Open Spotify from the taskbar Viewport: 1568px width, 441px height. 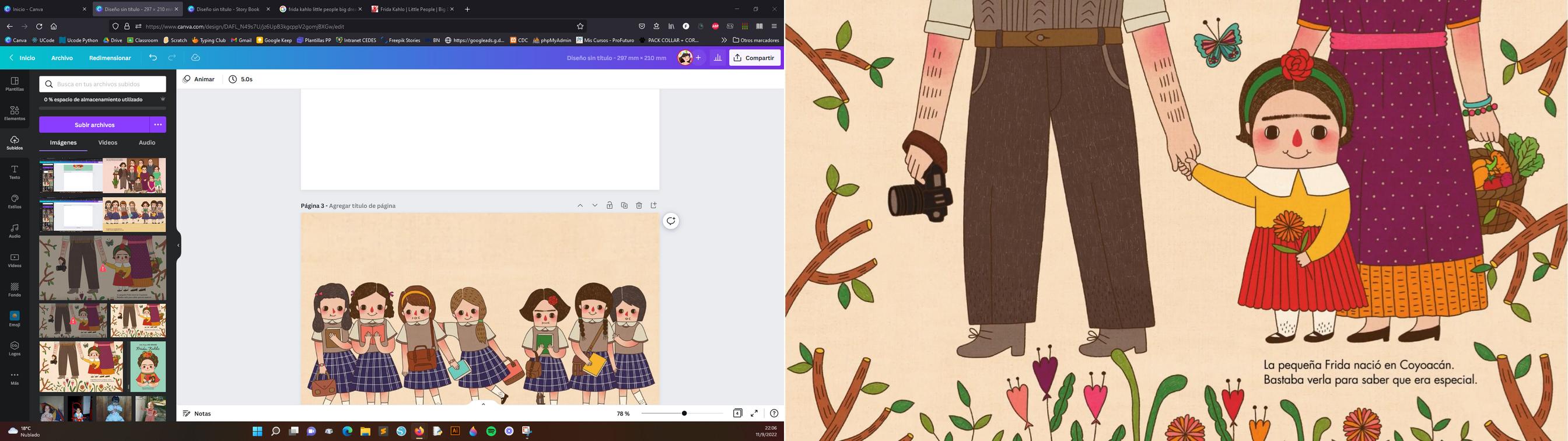[491, 431]
